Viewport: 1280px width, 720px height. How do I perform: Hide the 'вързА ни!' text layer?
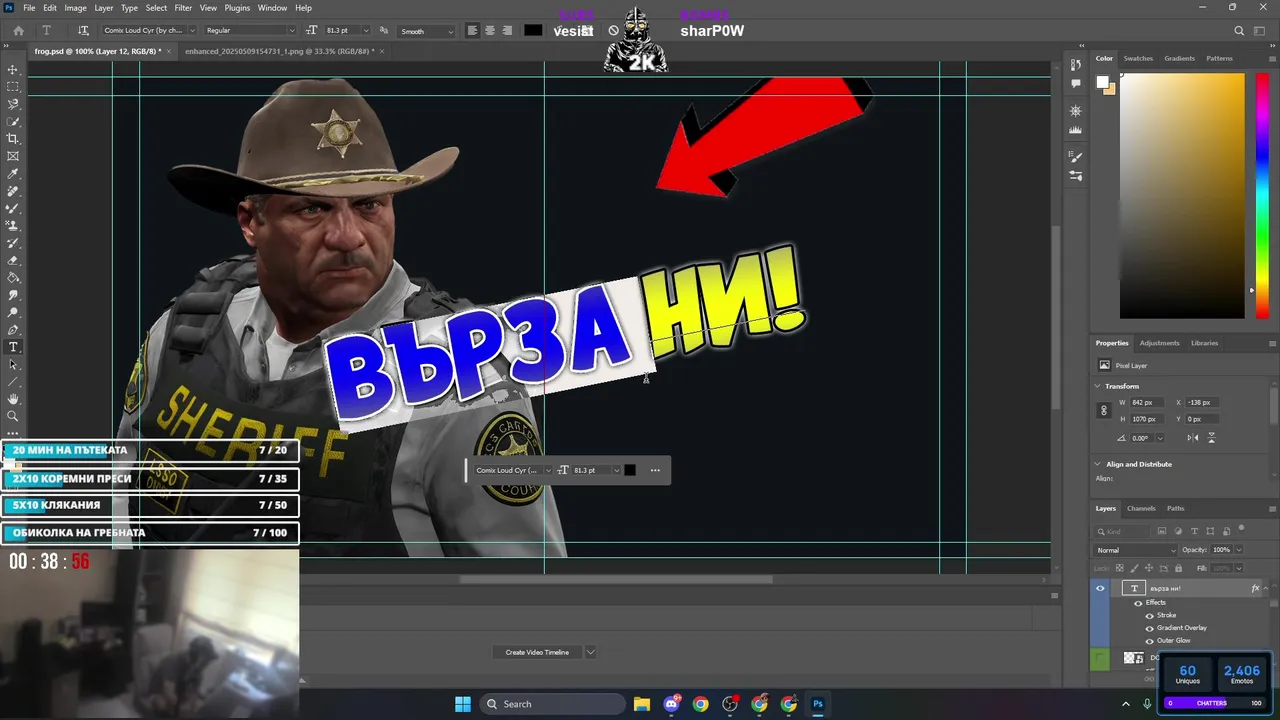(x=1100, y=588)
